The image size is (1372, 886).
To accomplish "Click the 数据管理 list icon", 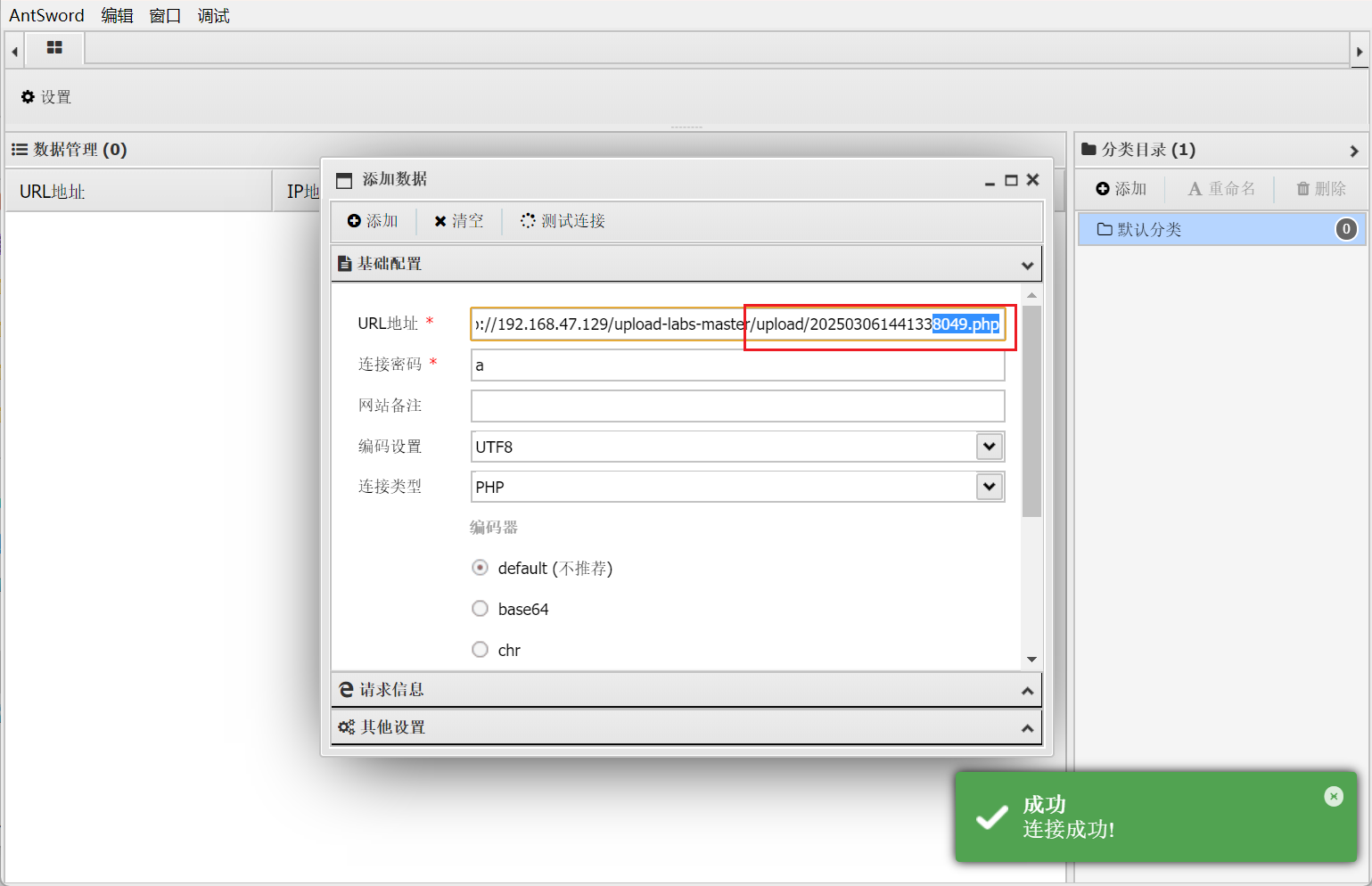I will click(x=20, y=150).
